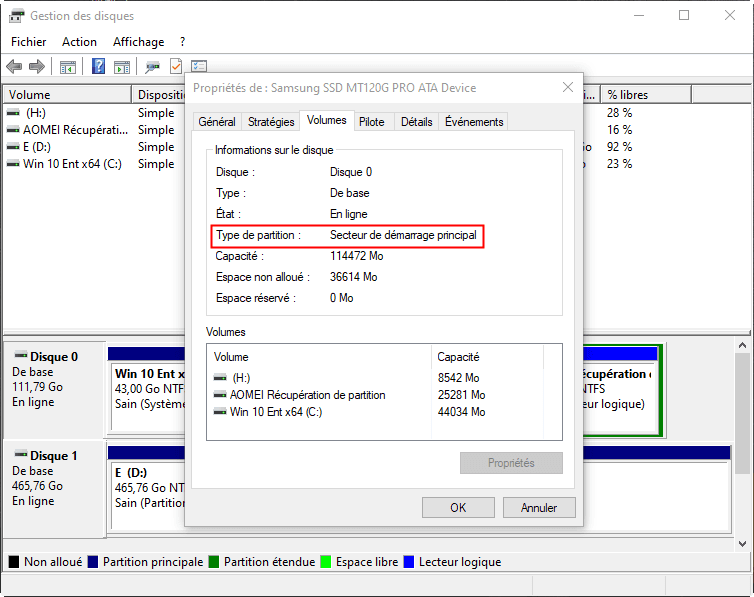Click the 92 % free value
This screenshot has width=754, height=597.
click(619, 147)
